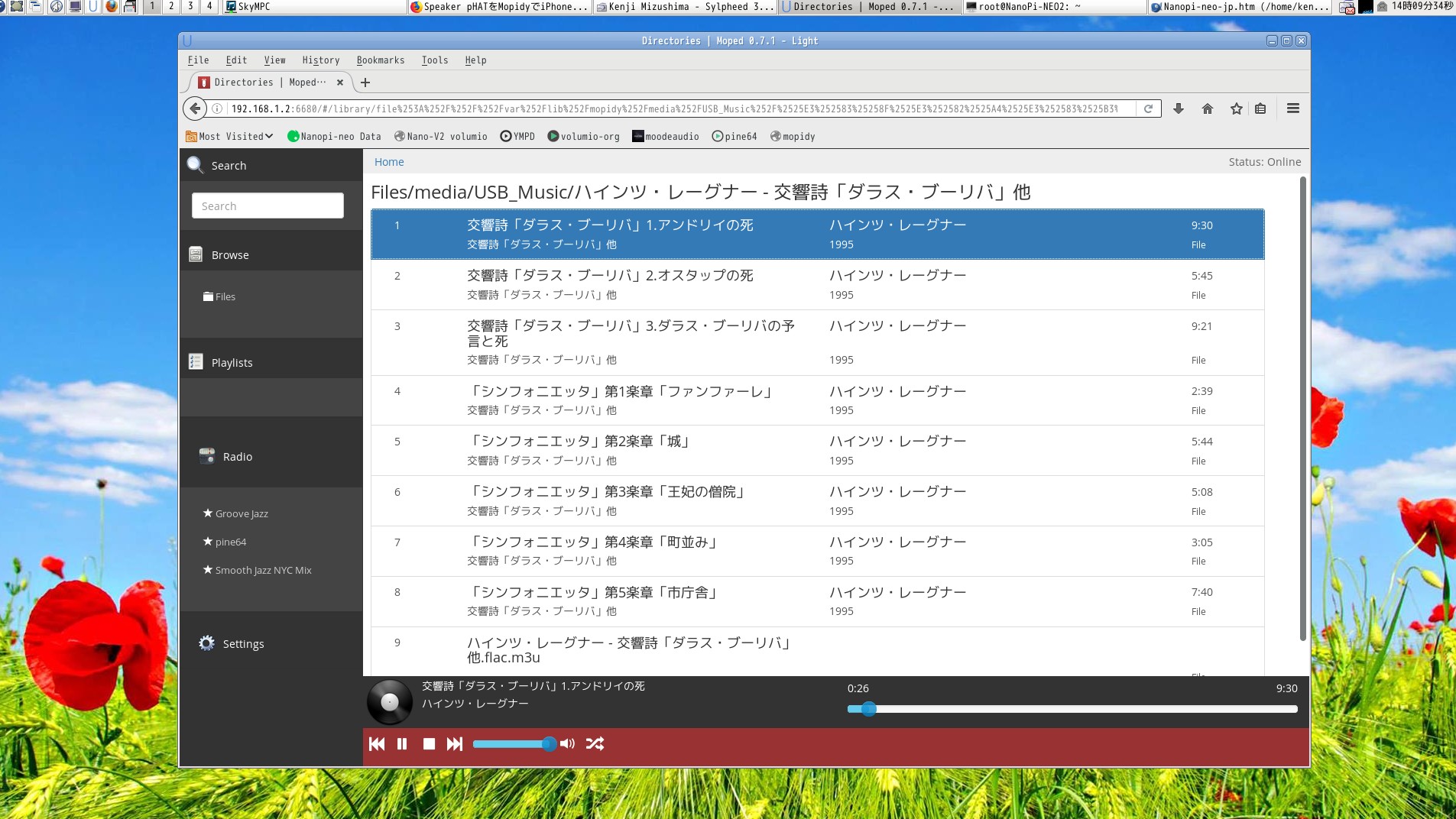Toggle shuffle mode in player bar

pyautogui.click(x=595, y=744)
